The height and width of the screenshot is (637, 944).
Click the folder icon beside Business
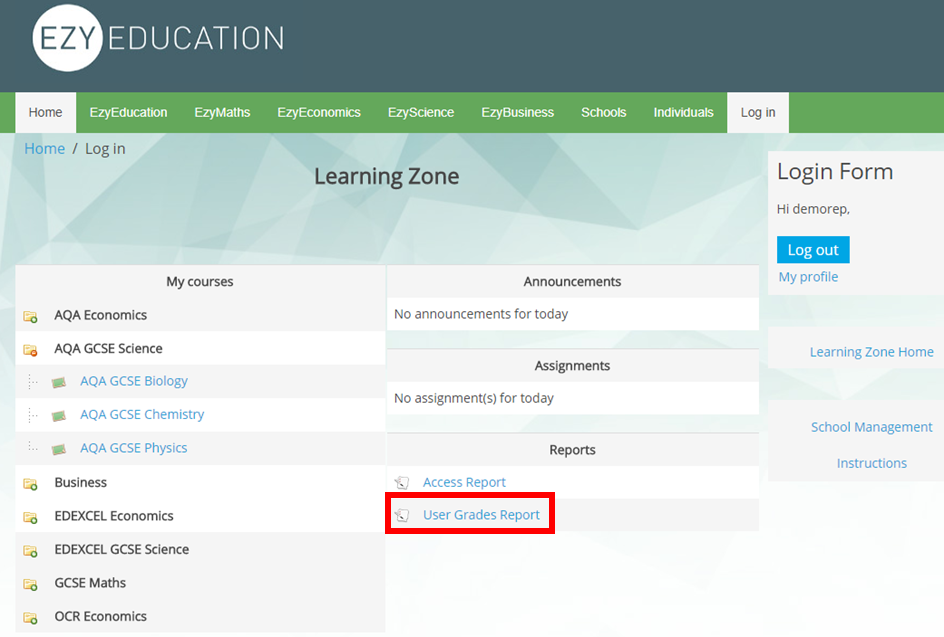pyautogui.click(x=30, y=483)
